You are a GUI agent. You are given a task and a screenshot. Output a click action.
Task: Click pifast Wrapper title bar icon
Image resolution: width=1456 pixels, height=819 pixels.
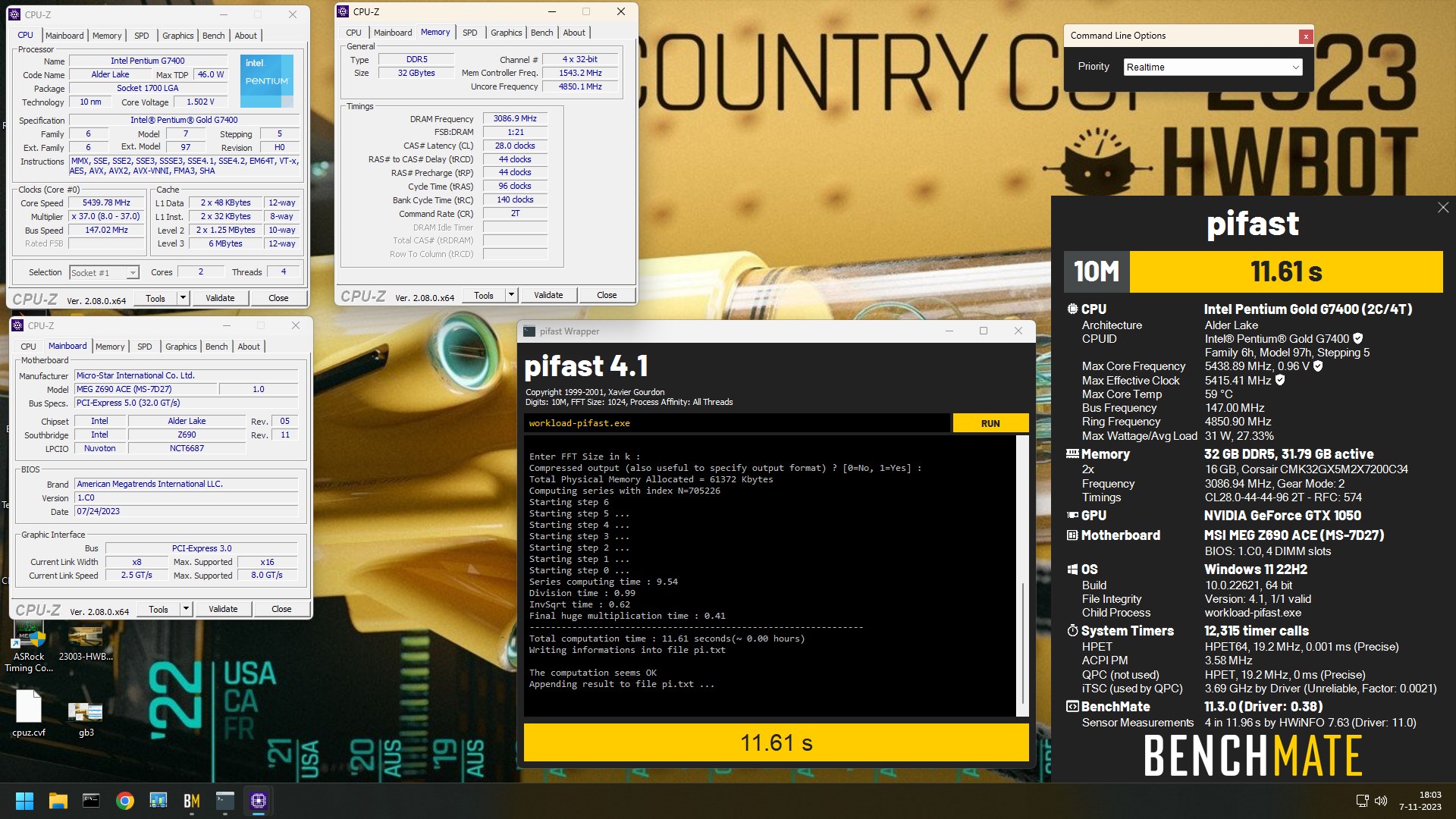tap(529, 331)
